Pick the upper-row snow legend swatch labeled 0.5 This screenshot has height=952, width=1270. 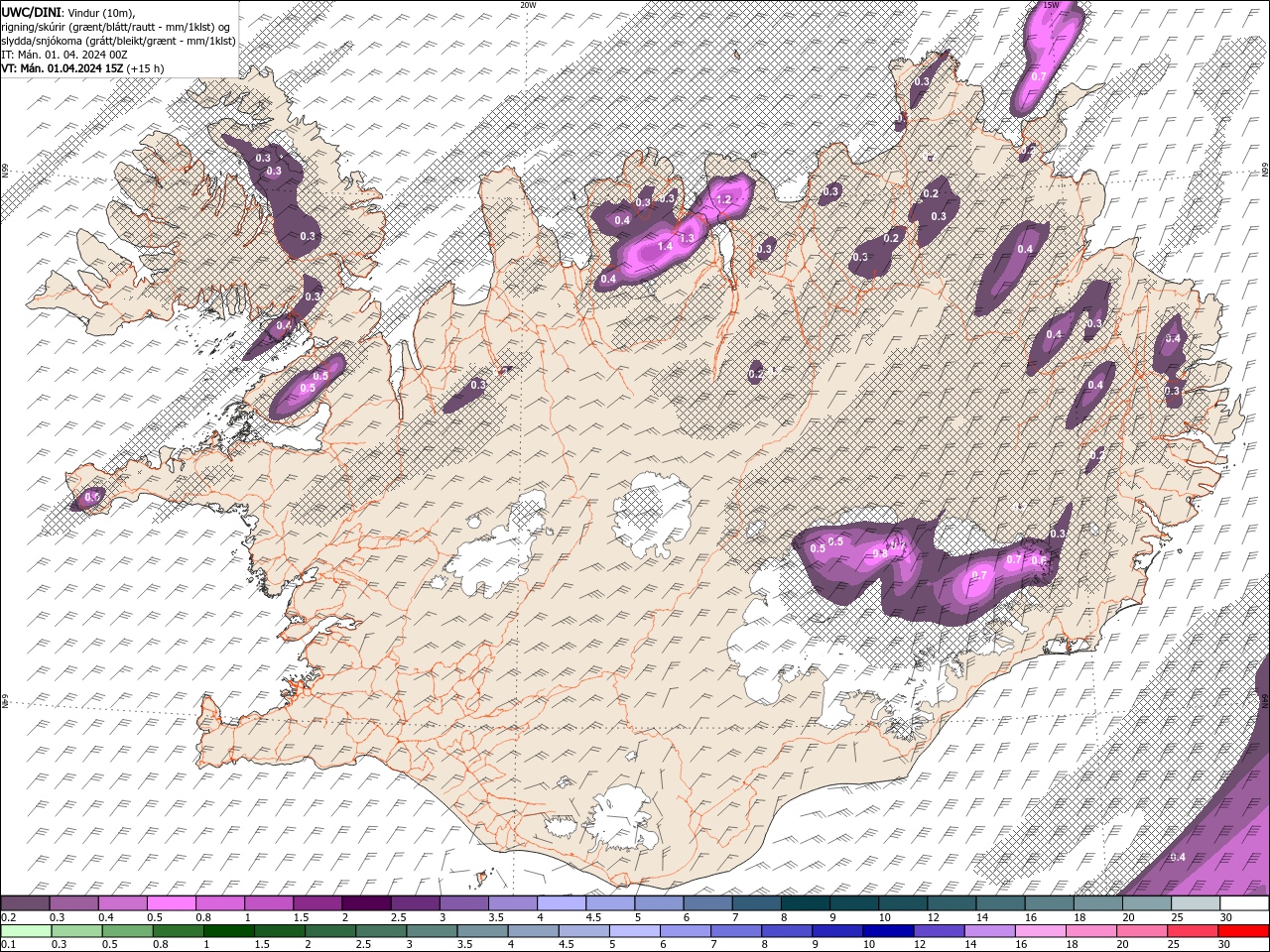tap(171, 903)
